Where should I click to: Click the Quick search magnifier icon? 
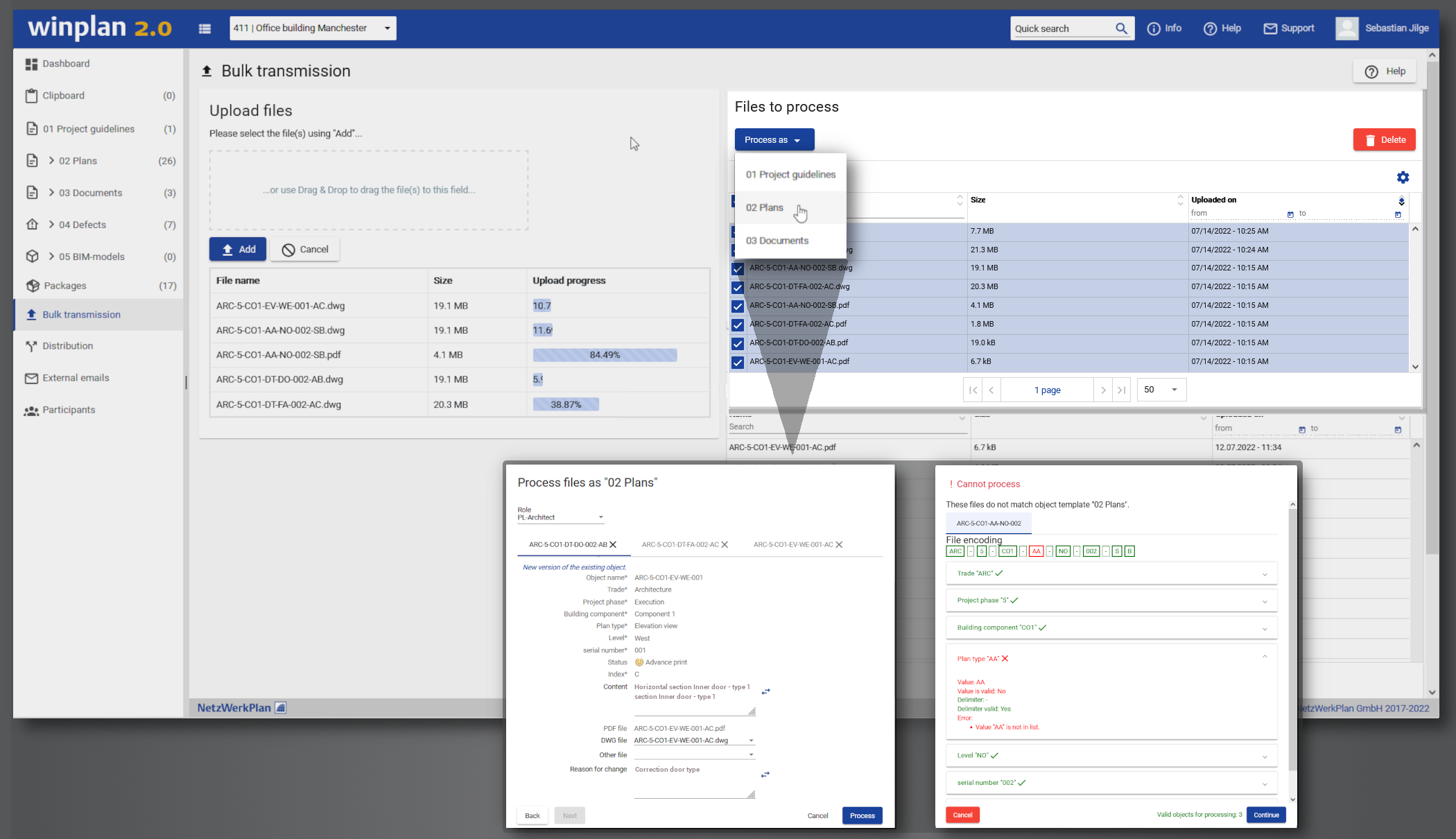click(1121, 28)
